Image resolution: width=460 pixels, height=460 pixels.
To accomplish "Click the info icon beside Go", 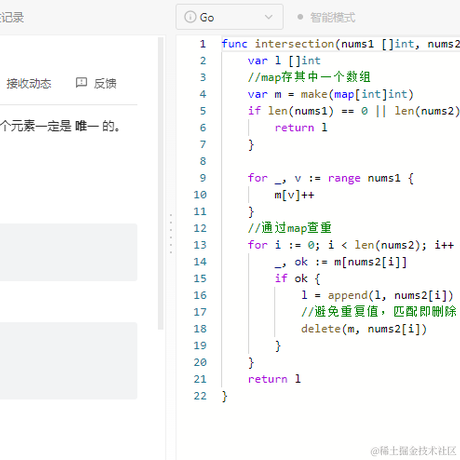I will point(190,17).
